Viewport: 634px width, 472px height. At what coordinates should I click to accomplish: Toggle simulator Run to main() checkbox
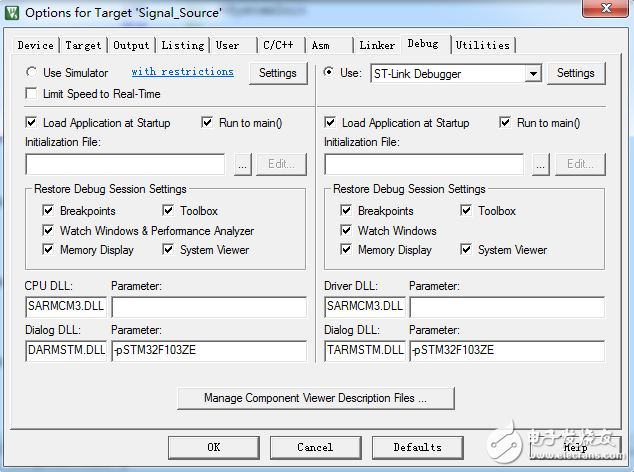tap(207, 123)
